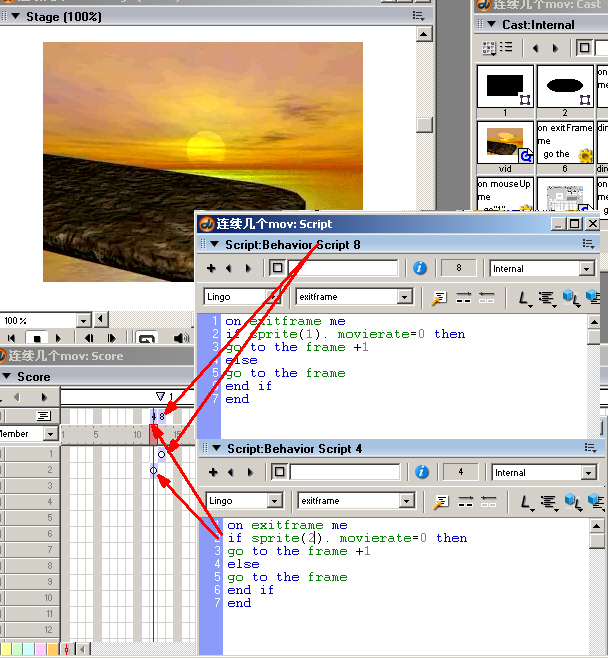Open Script 8 pane options menu icon
The height and width of the screenshot is (658, 608).
click(588, 244)
